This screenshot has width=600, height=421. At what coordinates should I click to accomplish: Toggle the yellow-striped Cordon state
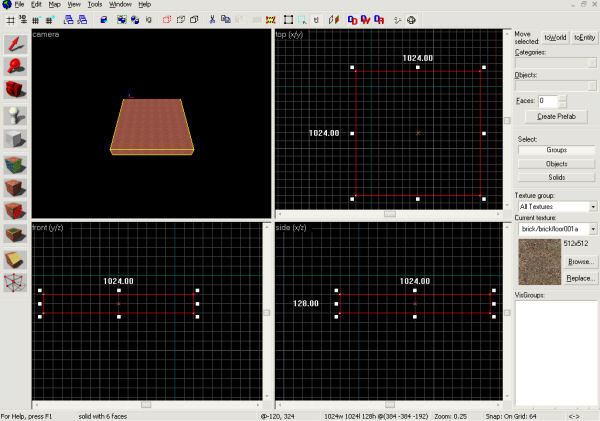tap(271, 20)
